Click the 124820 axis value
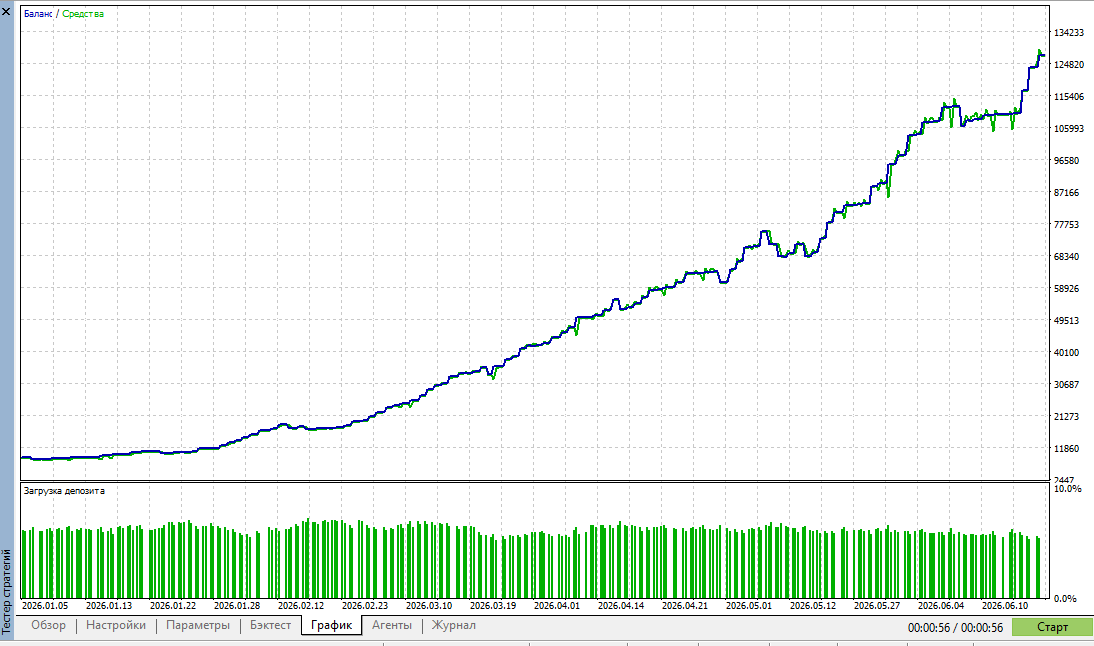Viewport: 1094px width, 646px height. (x=1068, y=65)
